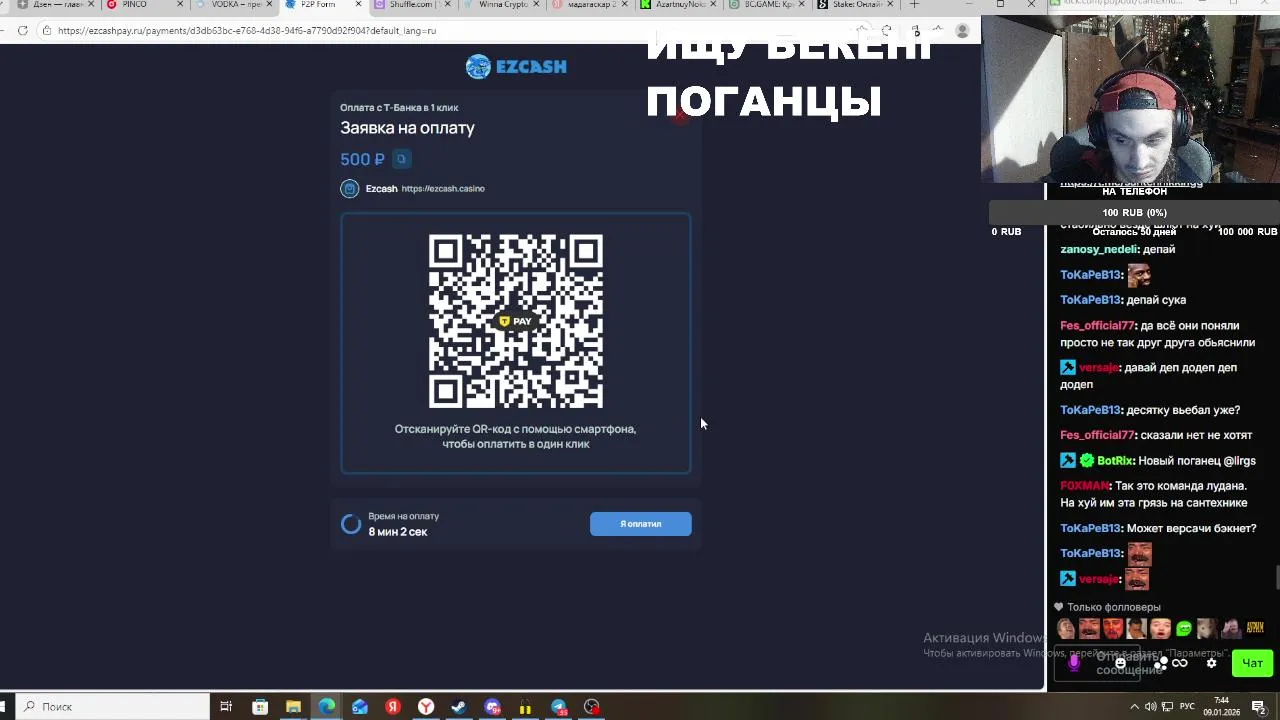Click the browser address bar URL
1280x720 pixels.
(247, 31)
